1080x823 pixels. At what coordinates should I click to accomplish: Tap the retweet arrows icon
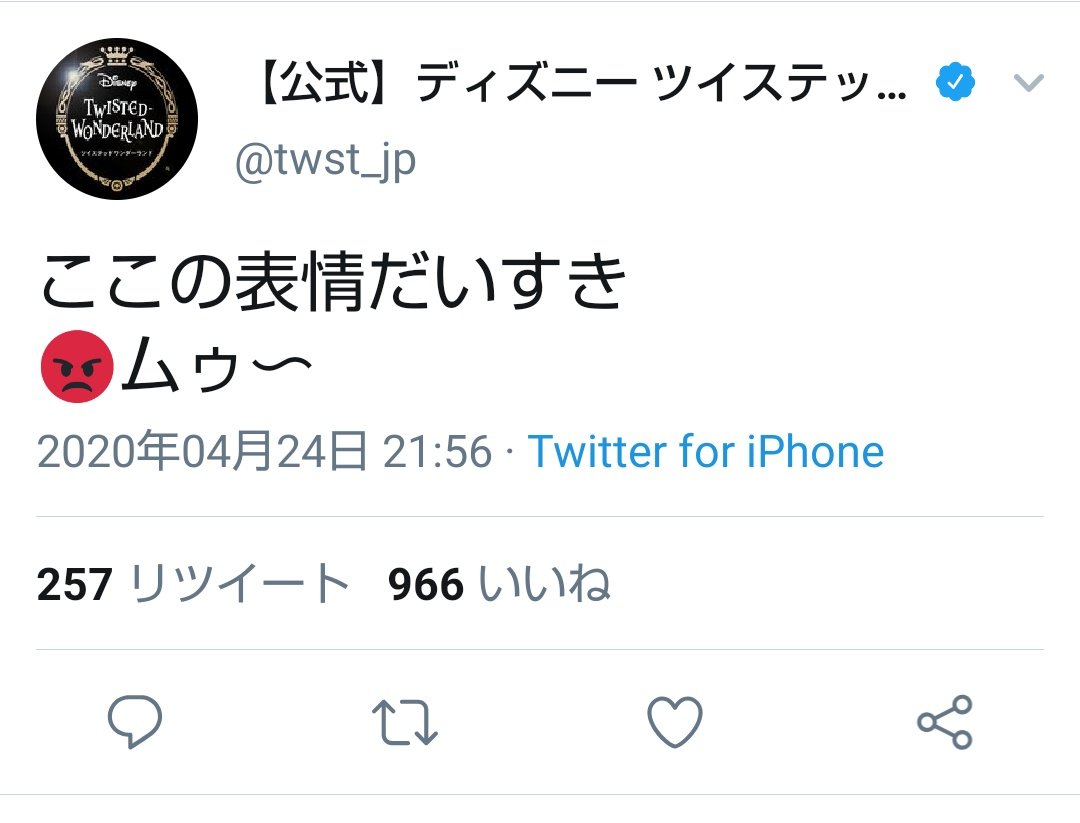[404, 722]
